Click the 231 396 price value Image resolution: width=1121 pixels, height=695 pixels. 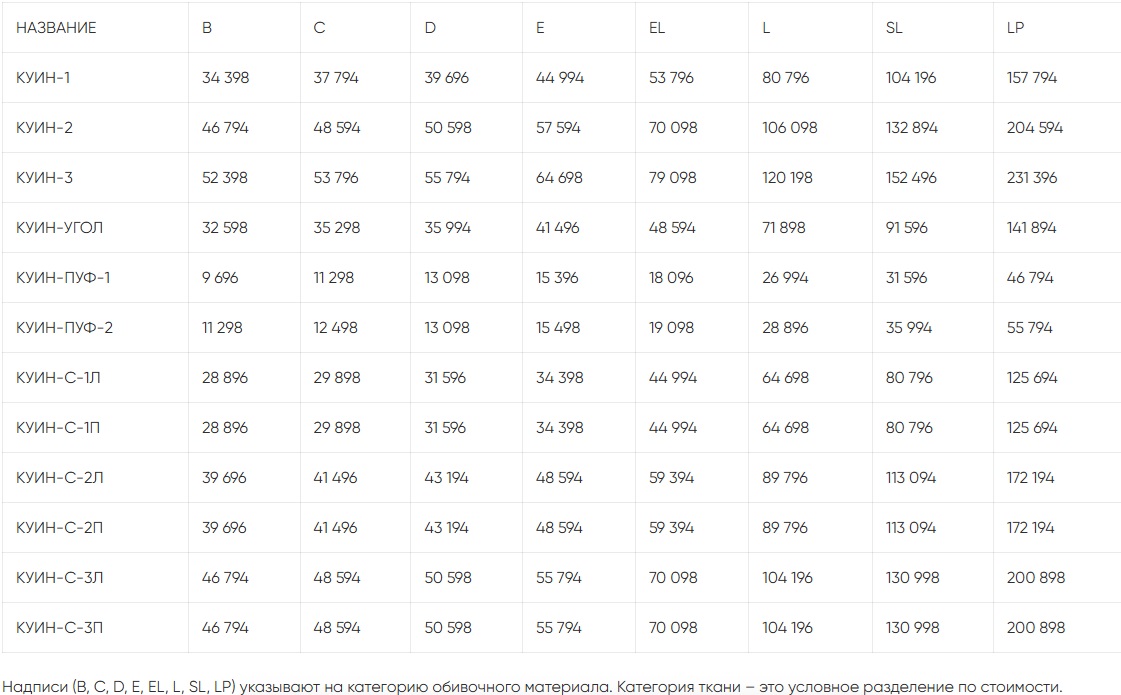[1032, 178]
